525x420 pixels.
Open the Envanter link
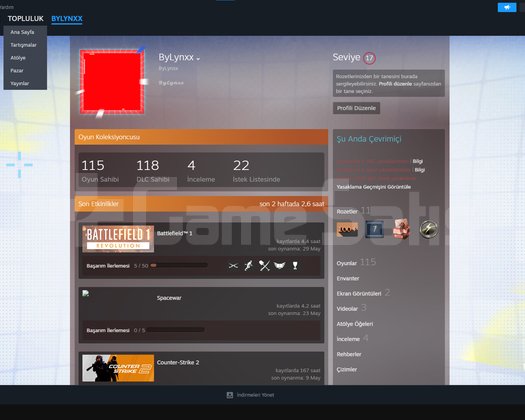click(348, 279)
